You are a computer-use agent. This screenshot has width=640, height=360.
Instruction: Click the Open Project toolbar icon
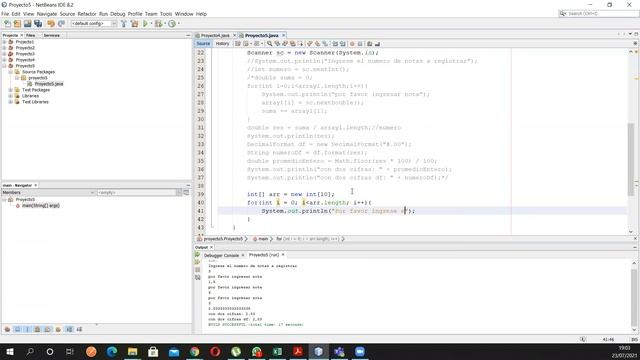click(x=27, y=24)
